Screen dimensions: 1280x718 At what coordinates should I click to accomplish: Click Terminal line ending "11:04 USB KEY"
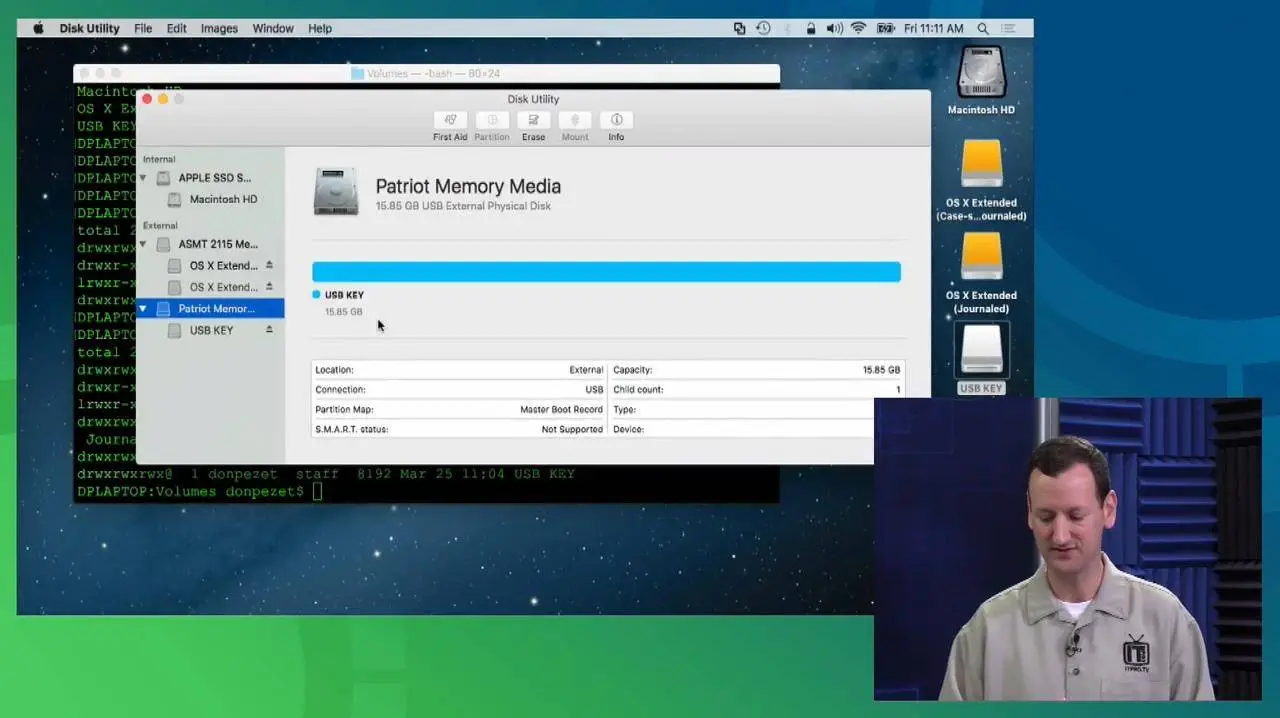pos(326,474)
